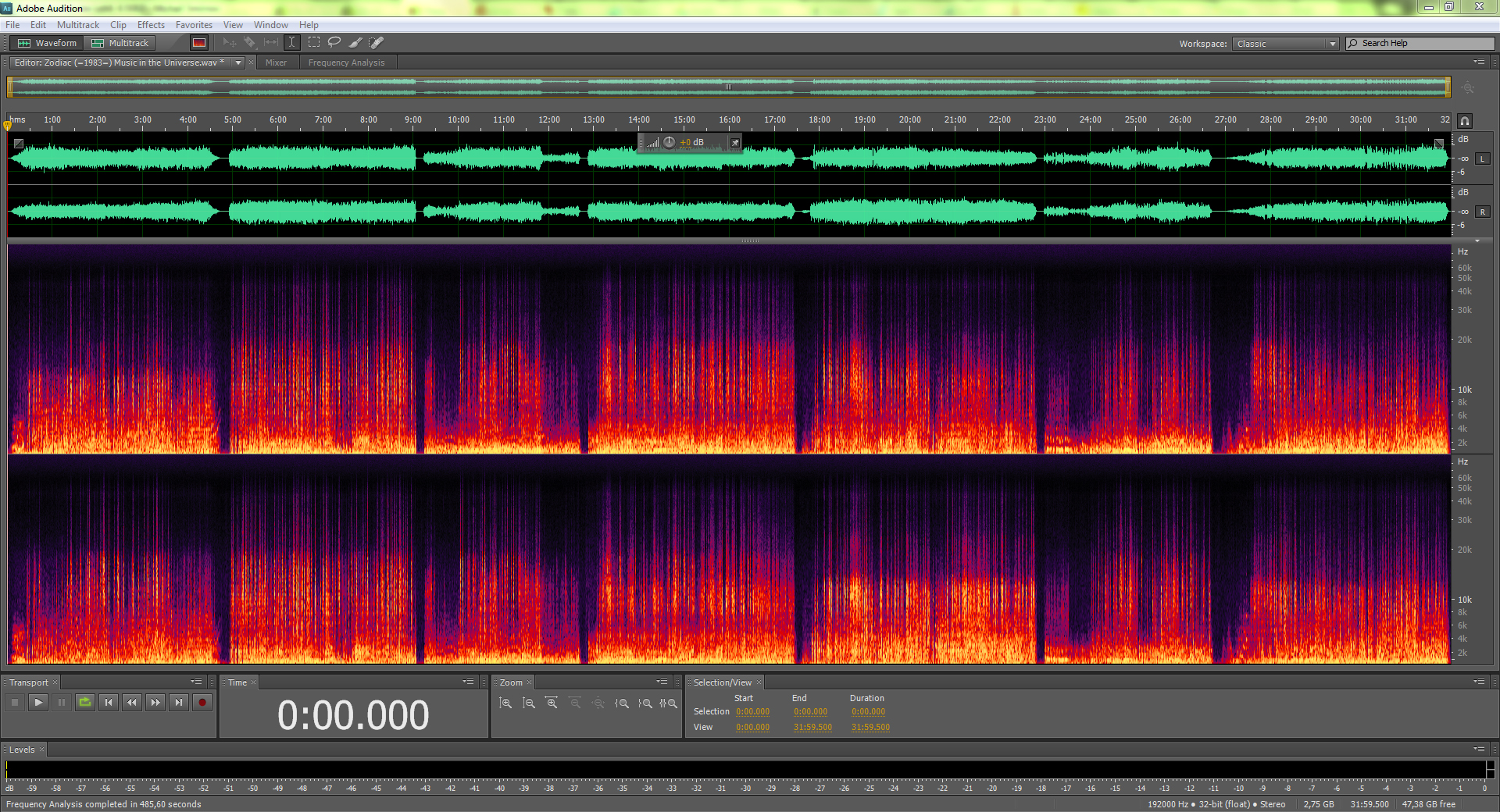1500x812 pixels.
Task: Click the Zoom In Amplitude icon
Action: pos(505,703)
